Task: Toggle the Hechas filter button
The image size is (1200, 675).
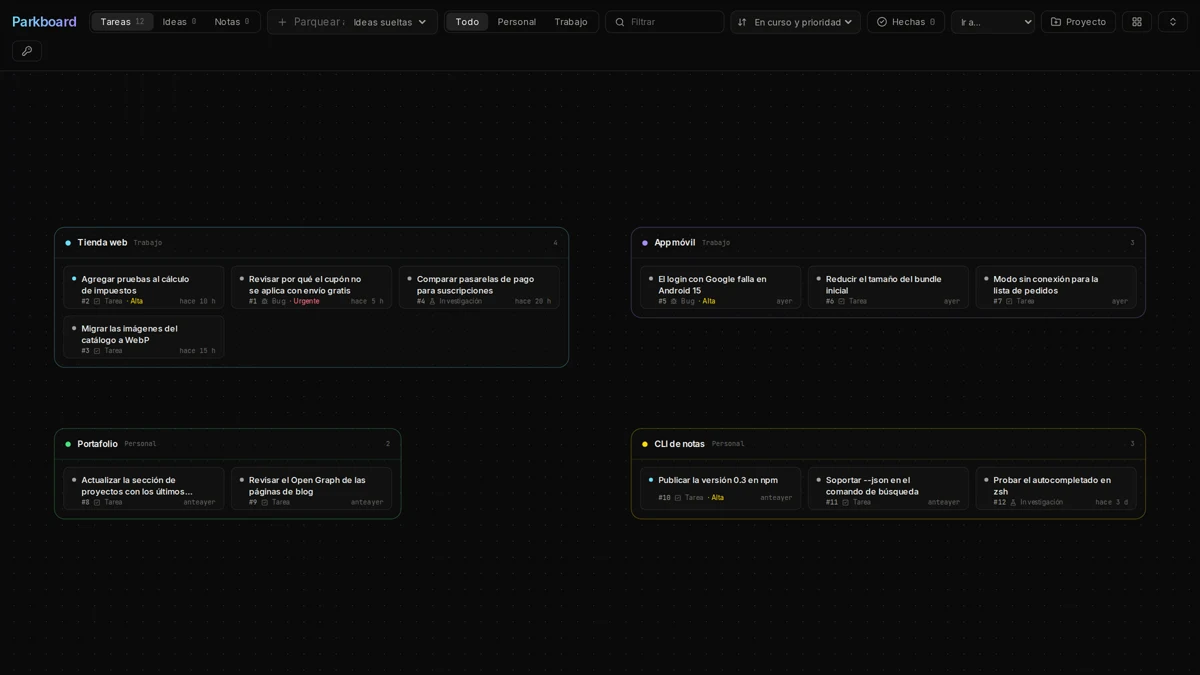Action: [906, 22]
